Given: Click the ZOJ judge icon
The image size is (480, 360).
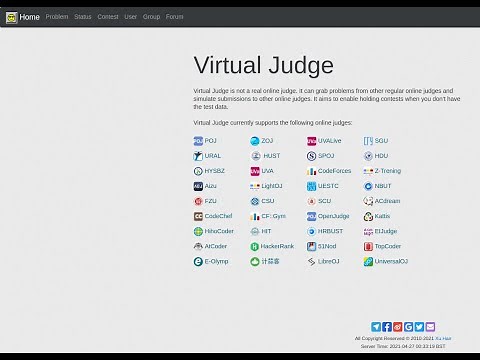Looking at the screenshot, I should [255, 141].
